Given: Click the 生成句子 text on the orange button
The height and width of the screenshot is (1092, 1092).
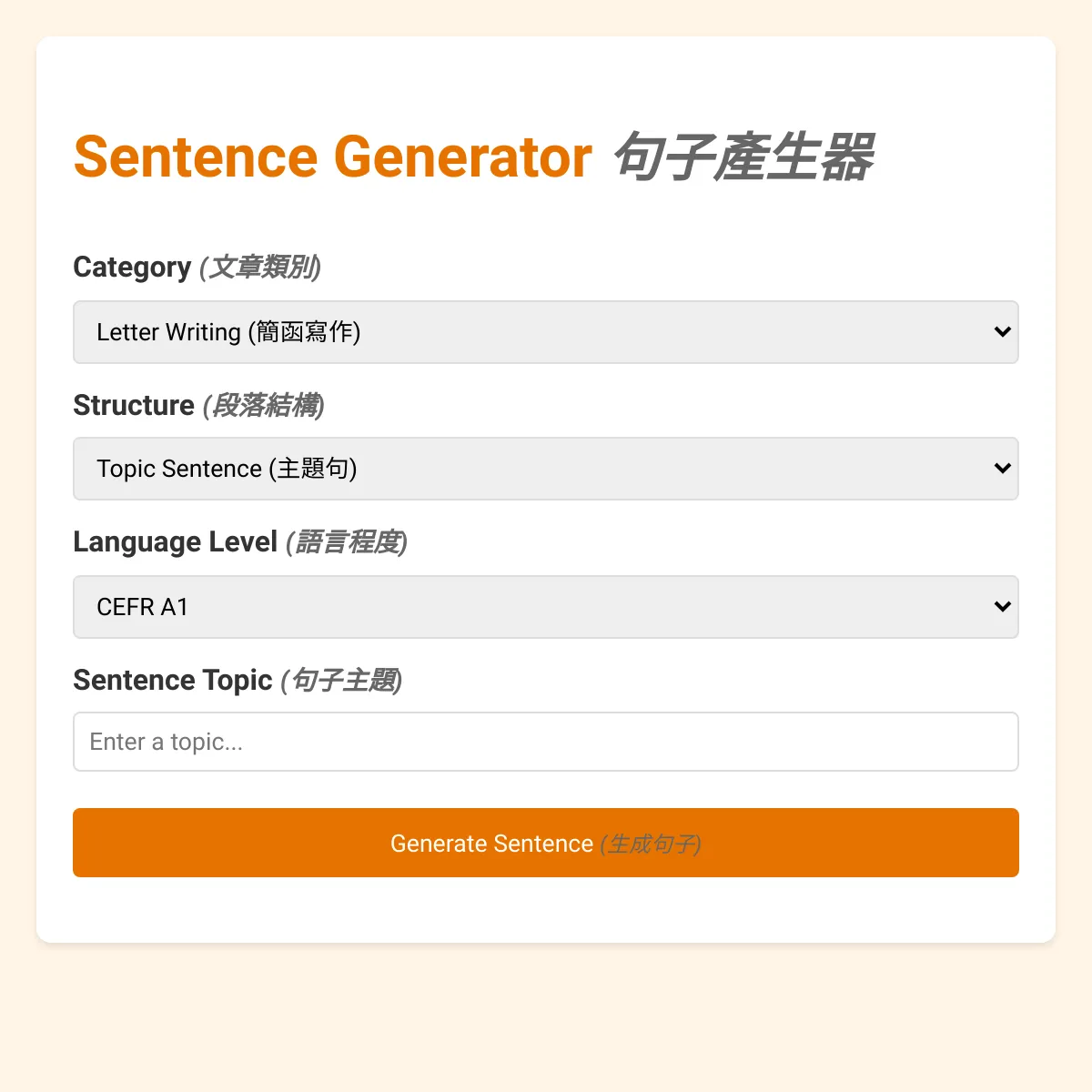Looking at the screenshot, I should [651, 844].
